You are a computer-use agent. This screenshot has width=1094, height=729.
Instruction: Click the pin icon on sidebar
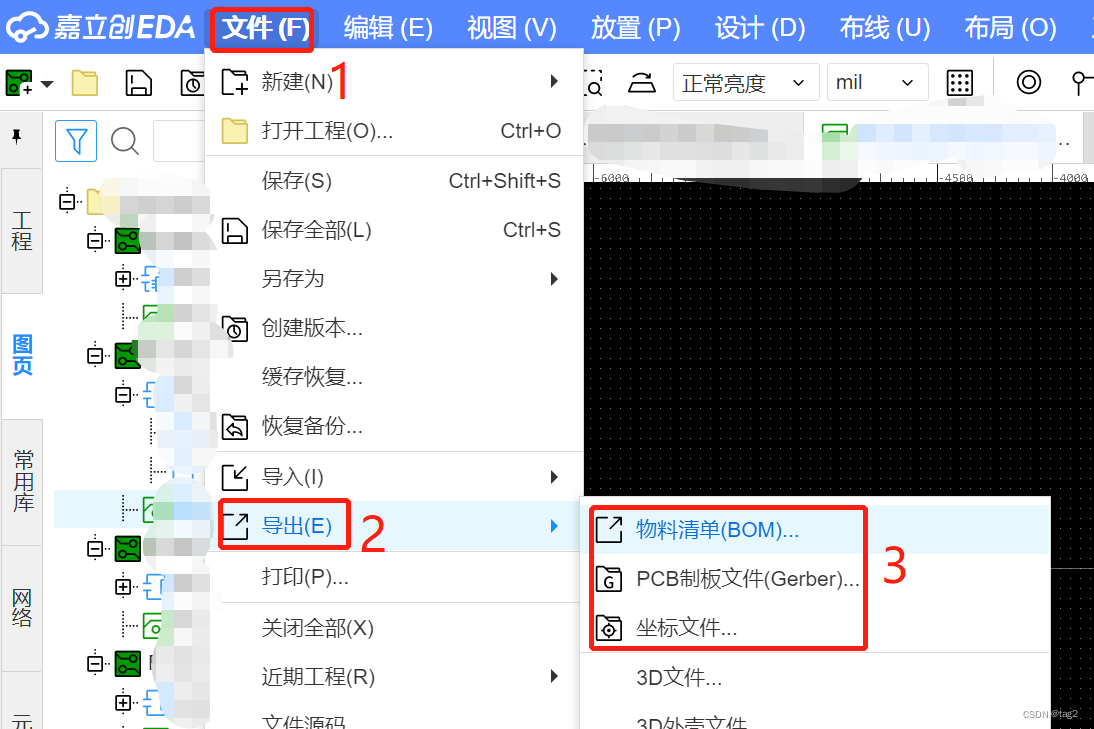17,136
